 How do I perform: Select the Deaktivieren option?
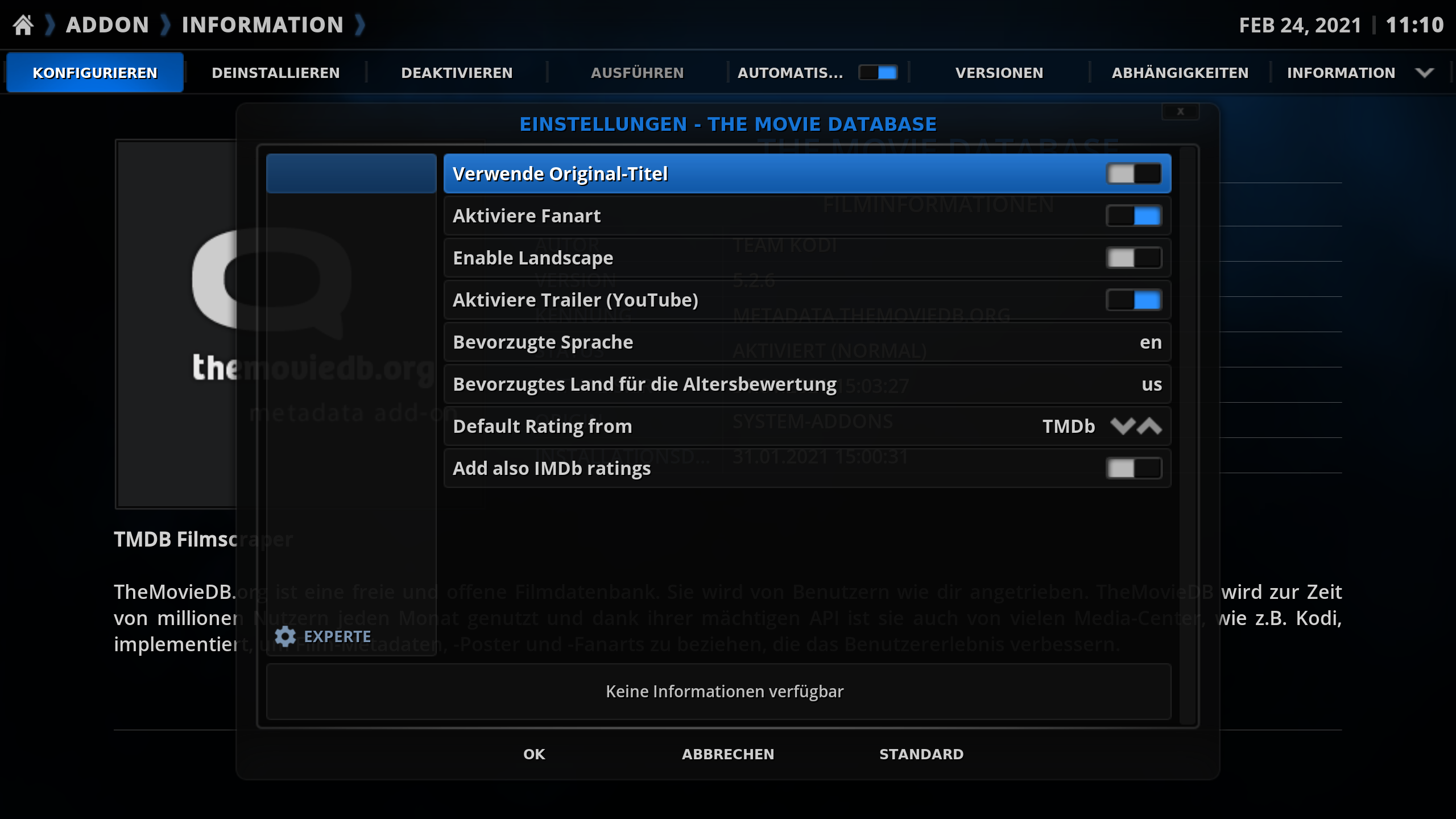coord(457,73)
